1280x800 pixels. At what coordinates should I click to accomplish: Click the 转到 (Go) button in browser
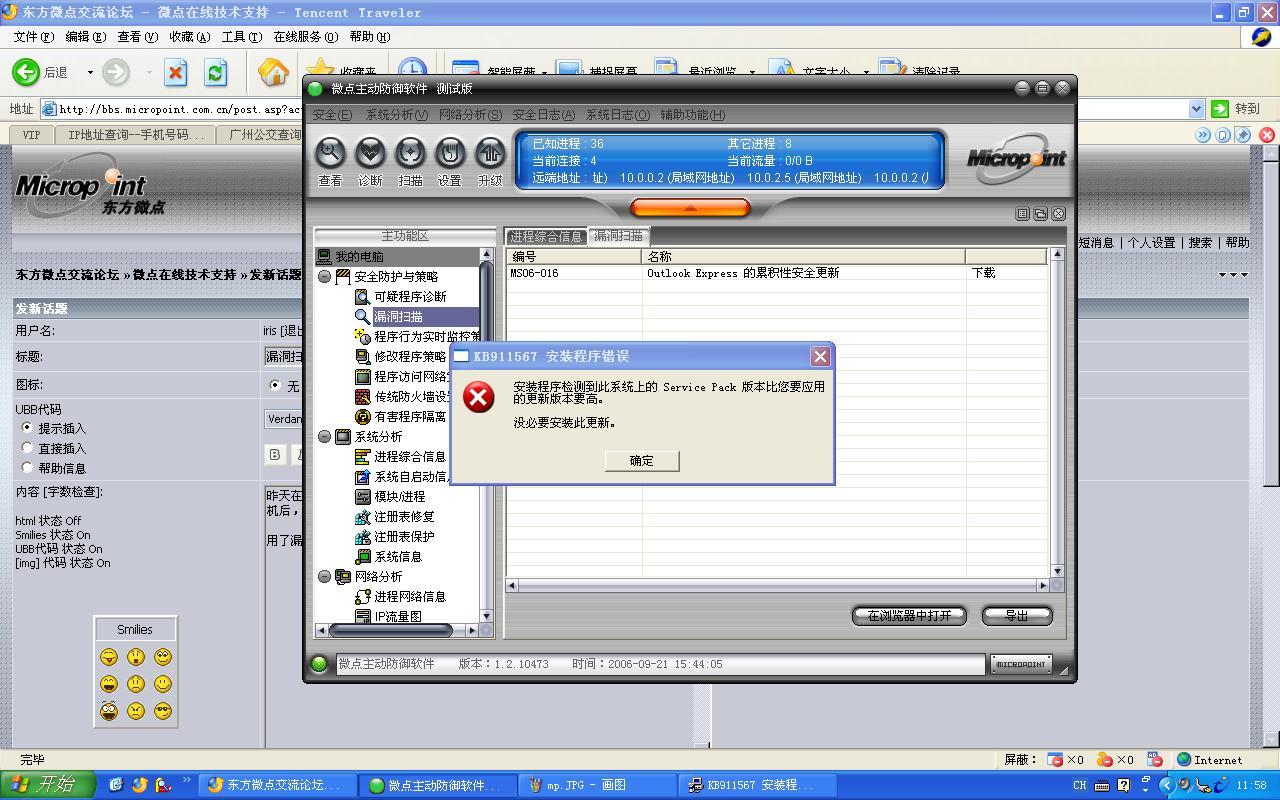(1236, 109)
